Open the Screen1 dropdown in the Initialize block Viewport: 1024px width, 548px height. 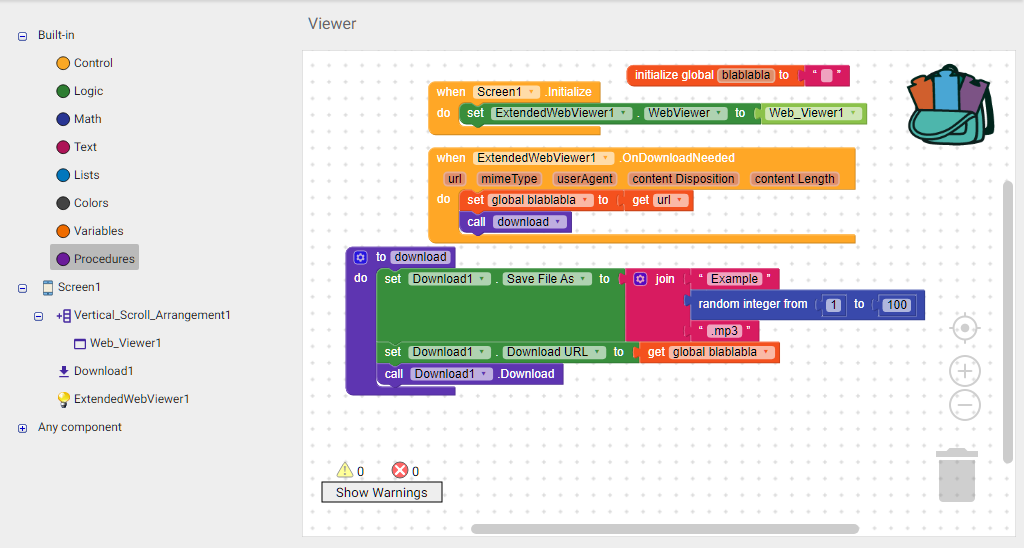pos(533,92)
